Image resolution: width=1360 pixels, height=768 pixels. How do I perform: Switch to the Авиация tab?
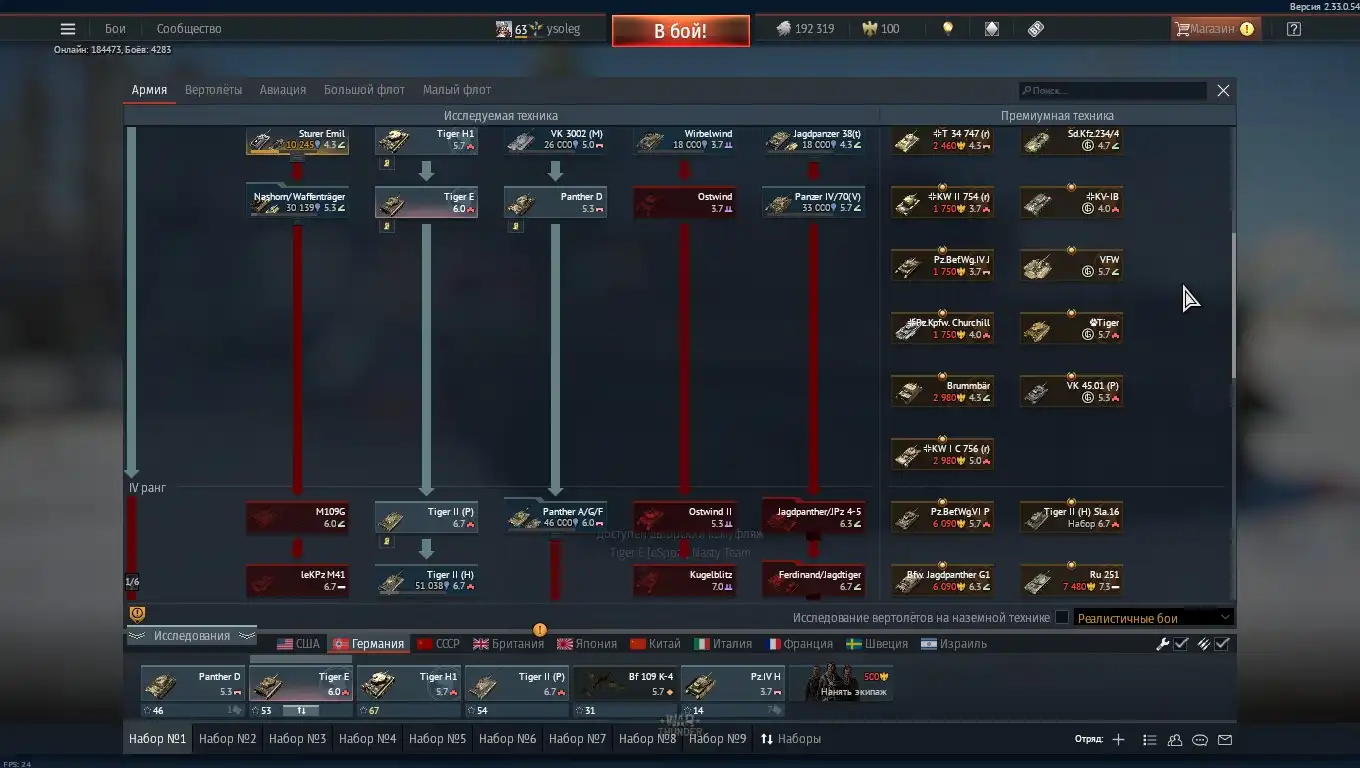tap(283, 90)
